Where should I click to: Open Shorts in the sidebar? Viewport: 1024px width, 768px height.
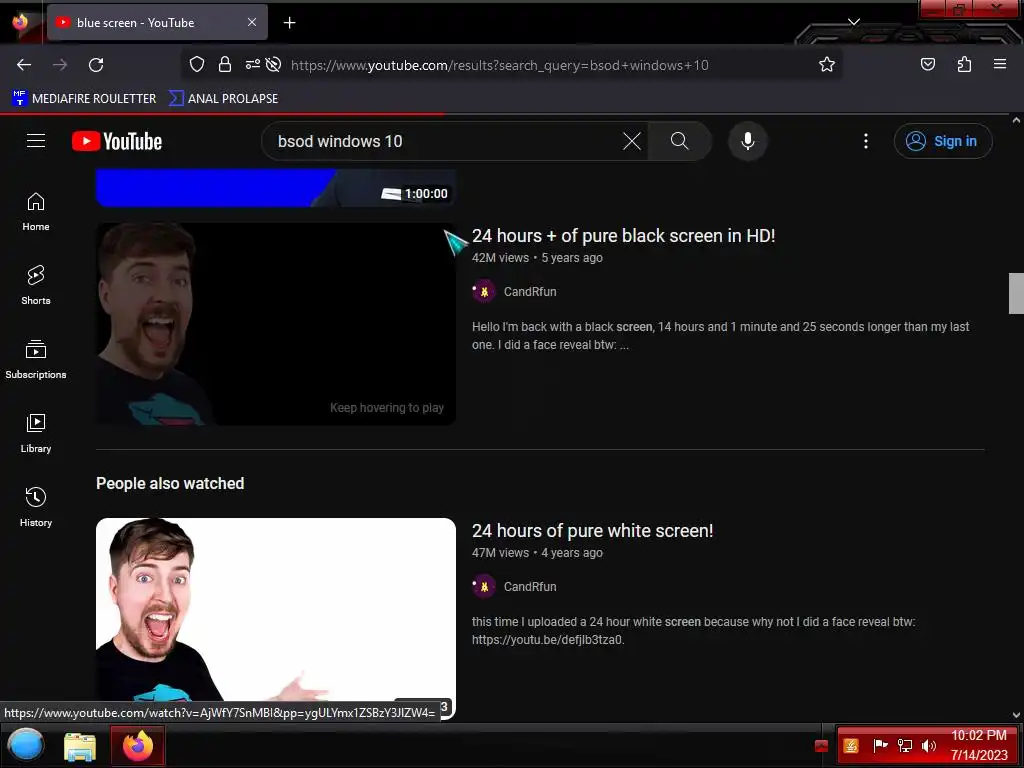(36, 286)
